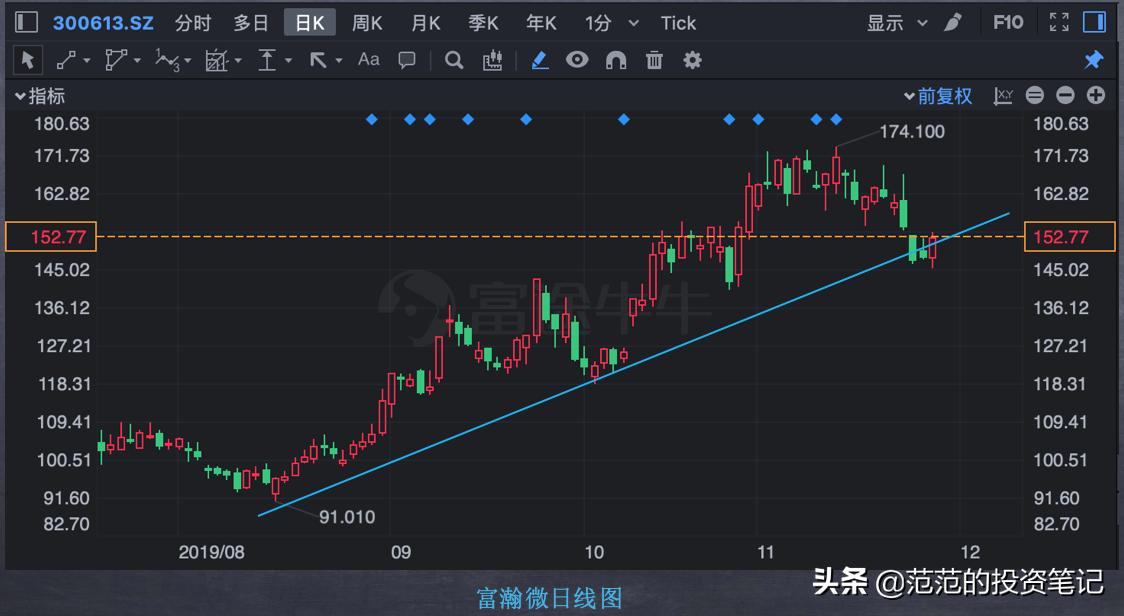Switch to the Tick tab
This screenshot has height=616, width=1124.
coord(678,22)
